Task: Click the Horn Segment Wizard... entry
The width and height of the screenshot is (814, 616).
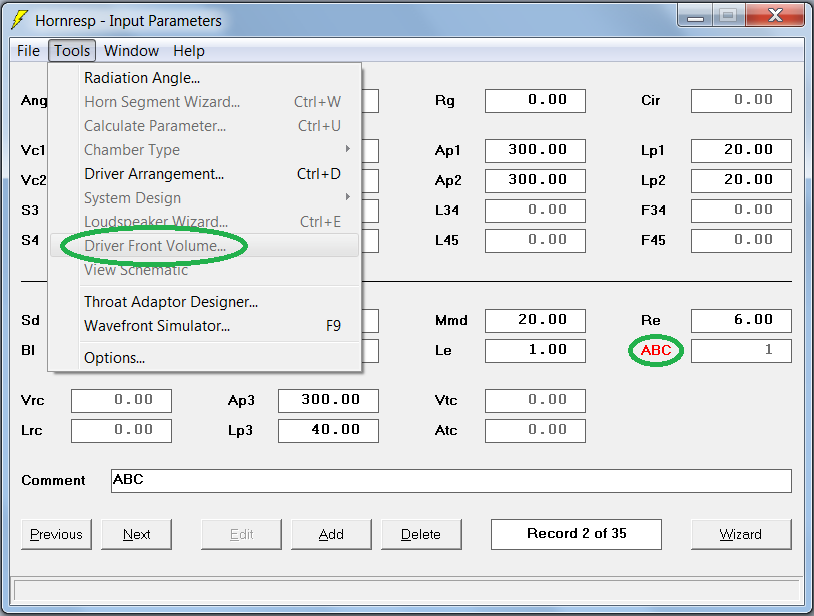Action: pos(205,102)
